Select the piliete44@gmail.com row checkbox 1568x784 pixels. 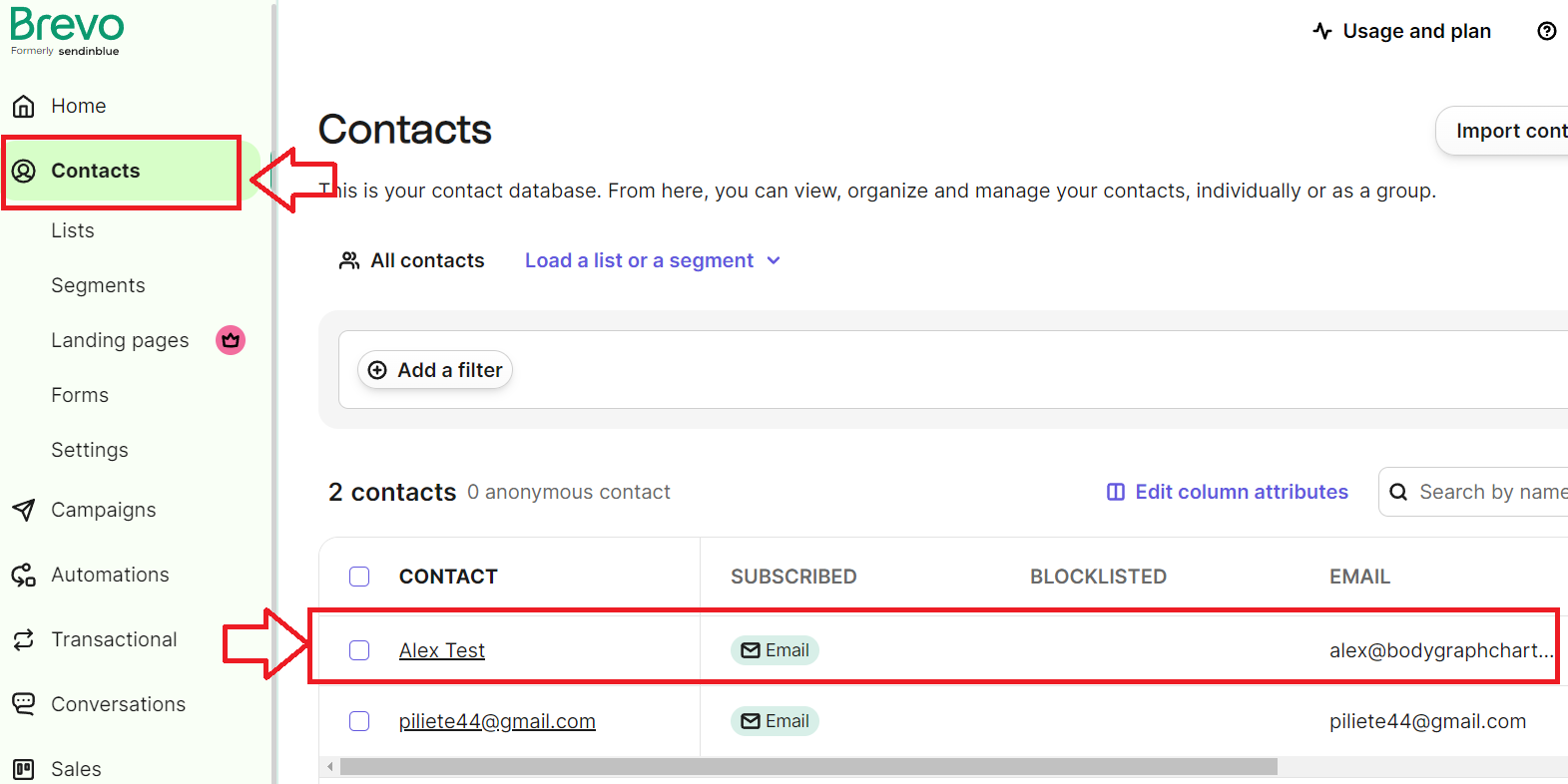point(359,721)
